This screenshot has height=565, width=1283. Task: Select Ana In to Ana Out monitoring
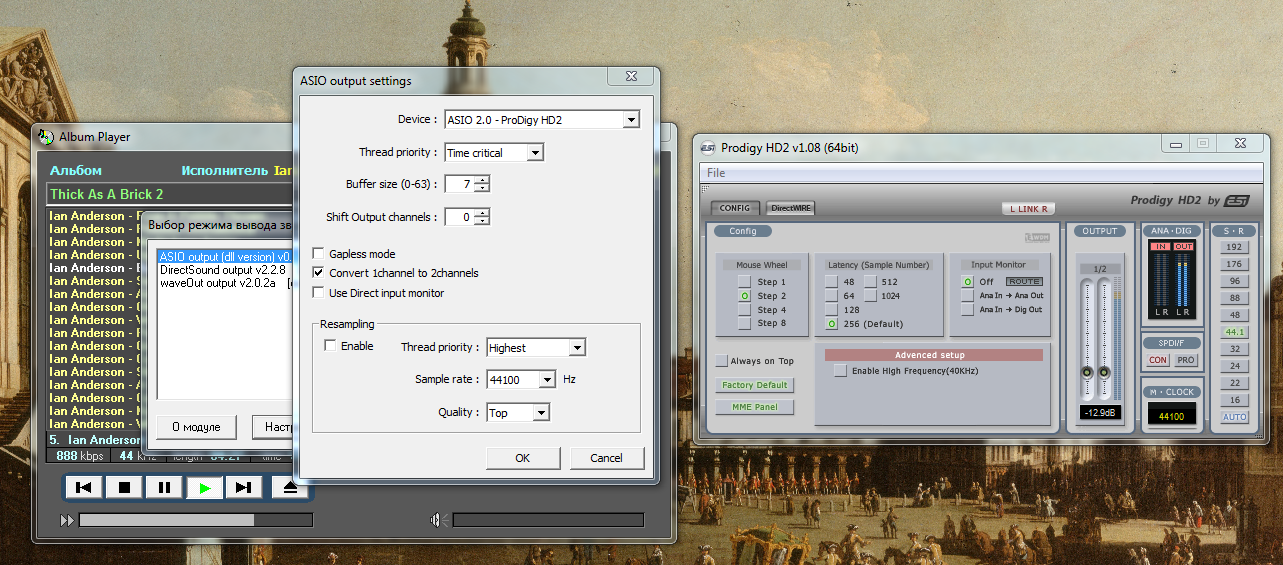click(x=967, y=296)
